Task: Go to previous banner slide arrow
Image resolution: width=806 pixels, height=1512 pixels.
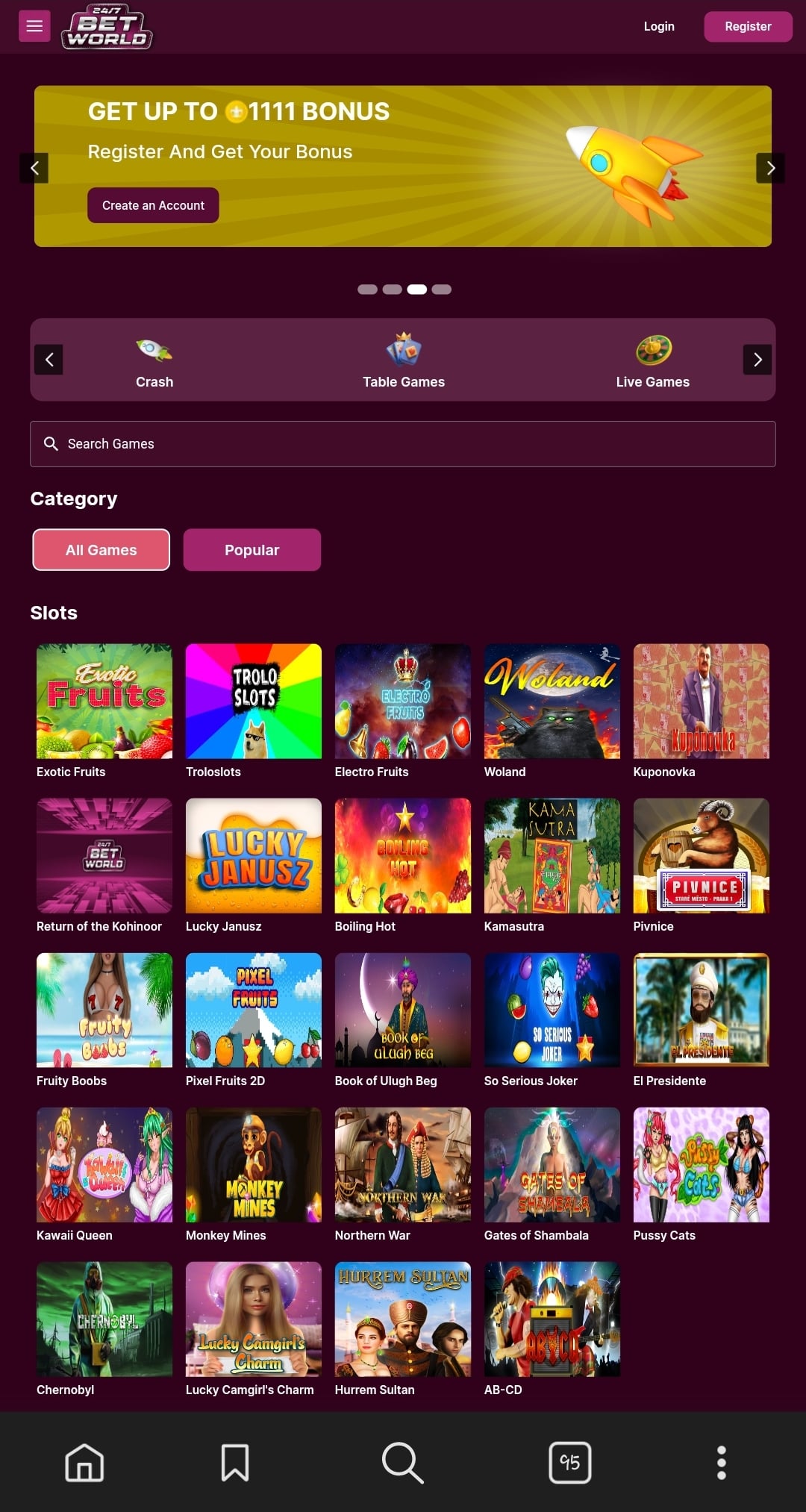Action: click(x=34, y=168)
